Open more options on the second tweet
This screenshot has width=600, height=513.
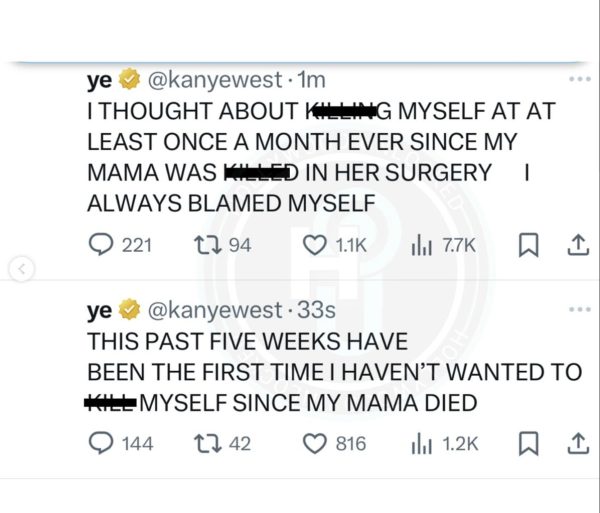[x=579, y=309]
